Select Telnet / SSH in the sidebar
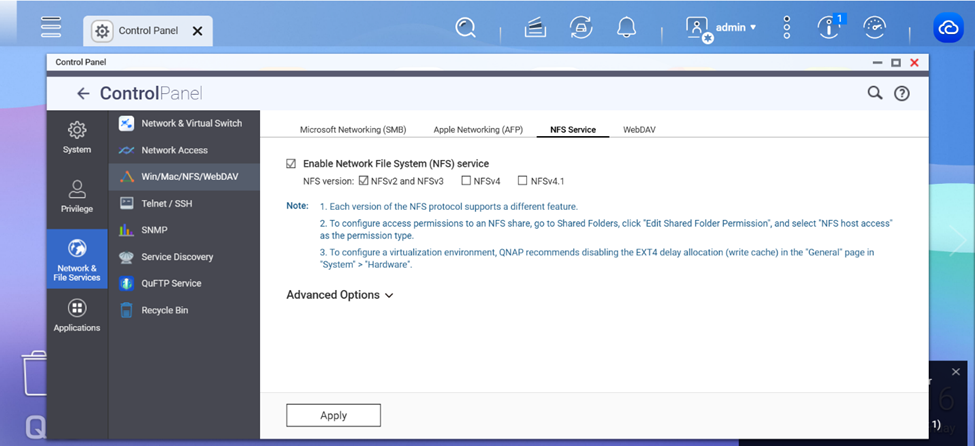The image size is (975, 446). pos(166,203)
